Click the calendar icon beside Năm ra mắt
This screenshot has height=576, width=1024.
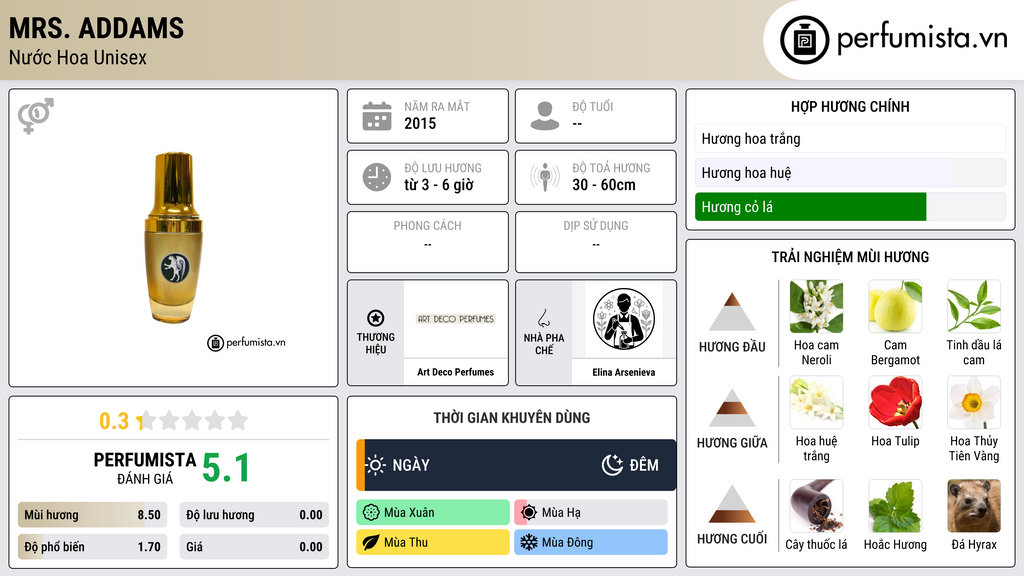377,116
